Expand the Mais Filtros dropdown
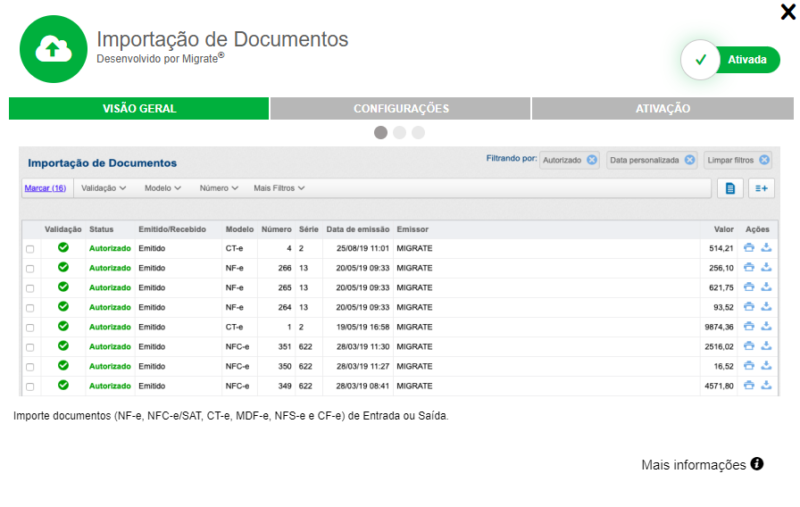Image resolution: width=800 pixels, height=507 pixels. 279,188
